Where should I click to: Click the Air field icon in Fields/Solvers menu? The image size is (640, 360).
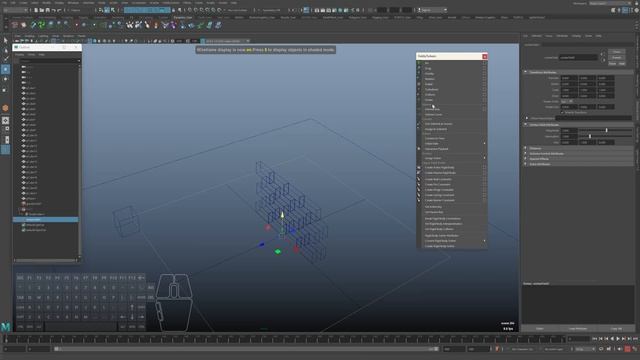click(x=419, y=63)
